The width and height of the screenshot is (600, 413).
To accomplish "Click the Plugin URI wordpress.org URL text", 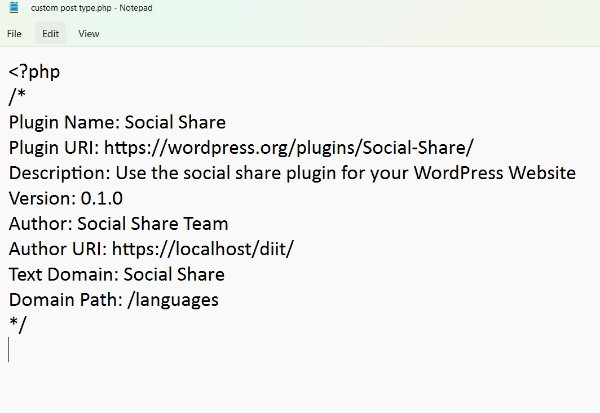I will point(289,148).
